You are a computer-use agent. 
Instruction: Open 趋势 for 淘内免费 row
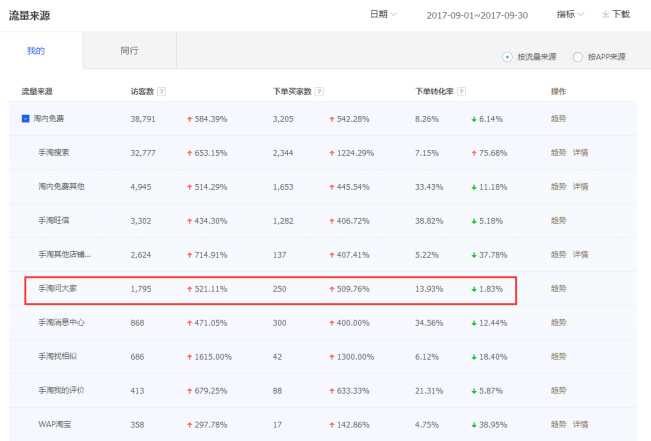(x=558, y=119)
